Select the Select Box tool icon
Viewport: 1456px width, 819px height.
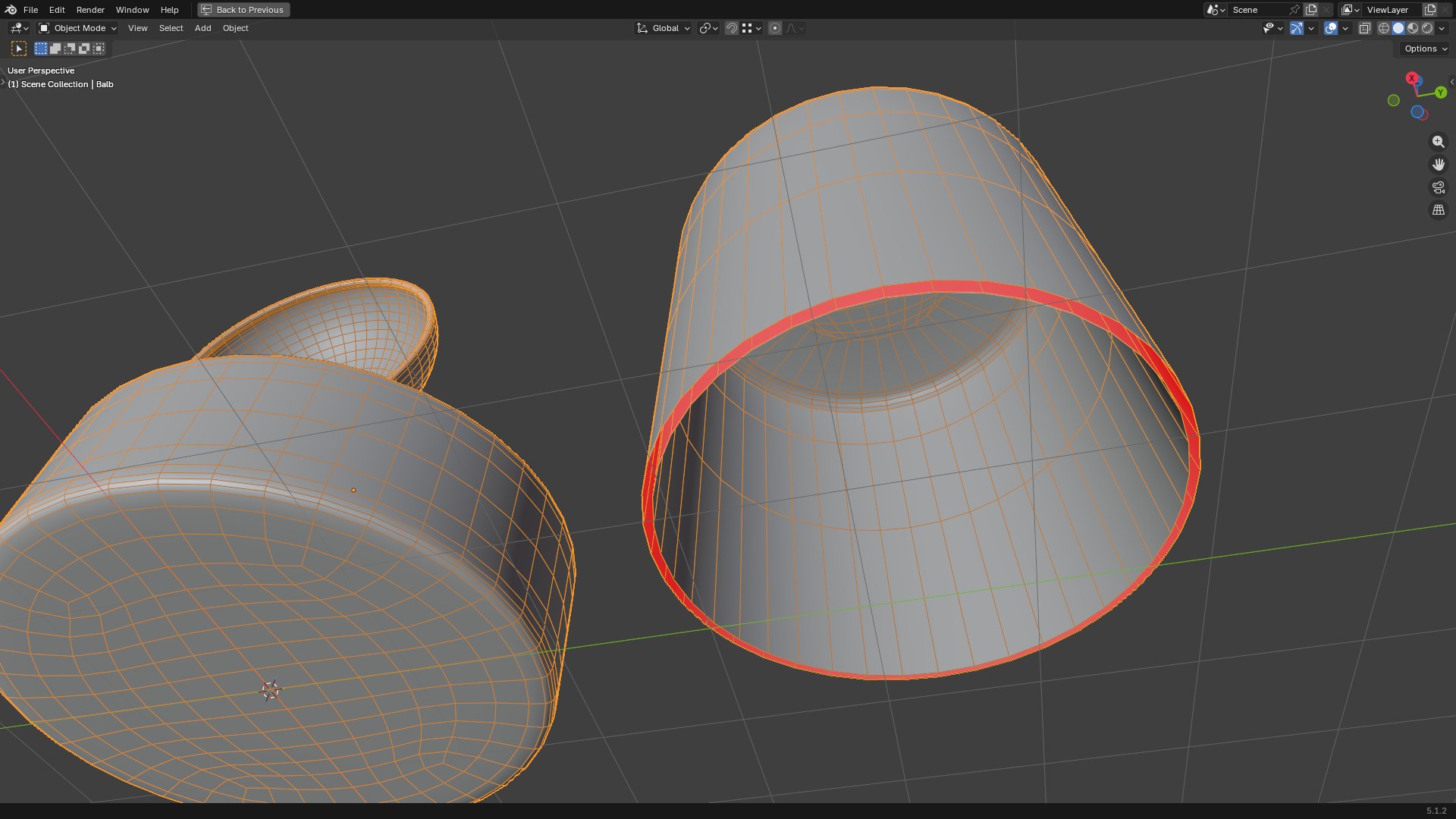[x=19, y=49]
